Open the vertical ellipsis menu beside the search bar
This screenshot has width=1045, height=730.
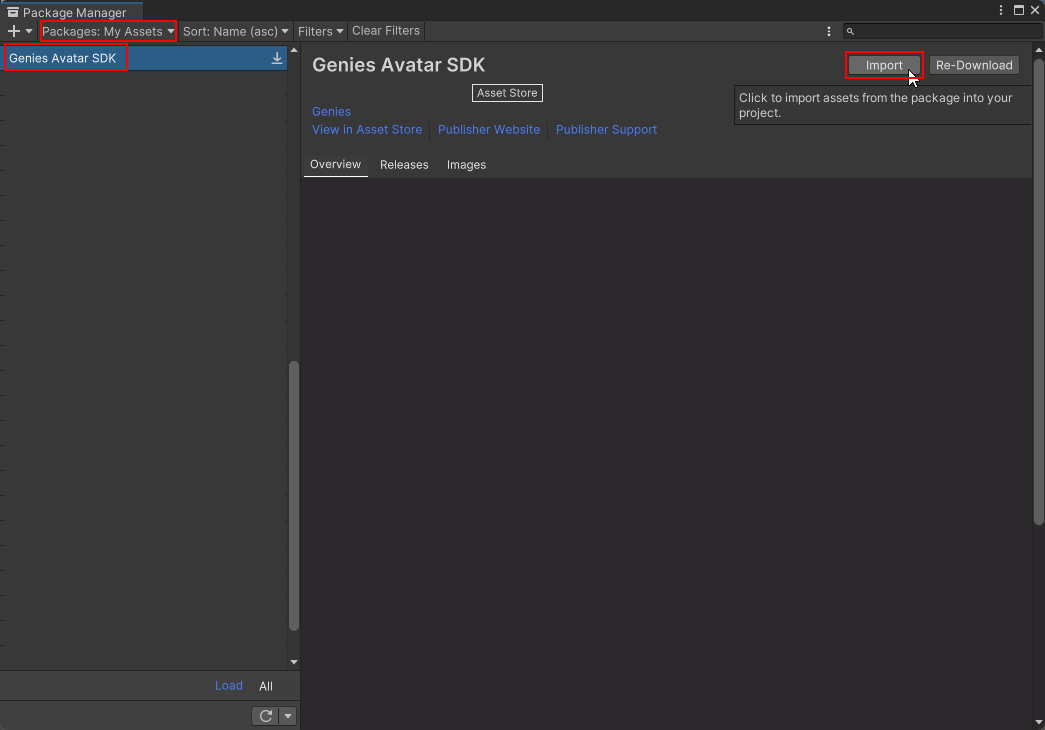829,31
